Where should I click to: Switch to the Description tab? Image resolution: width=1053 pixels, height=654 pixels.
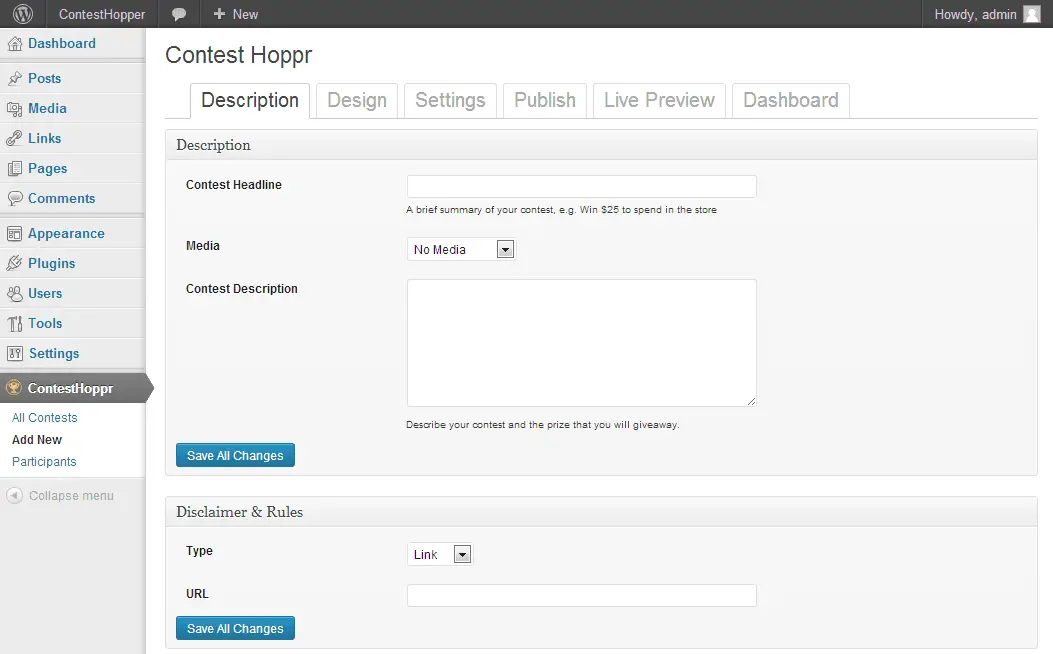250,100
